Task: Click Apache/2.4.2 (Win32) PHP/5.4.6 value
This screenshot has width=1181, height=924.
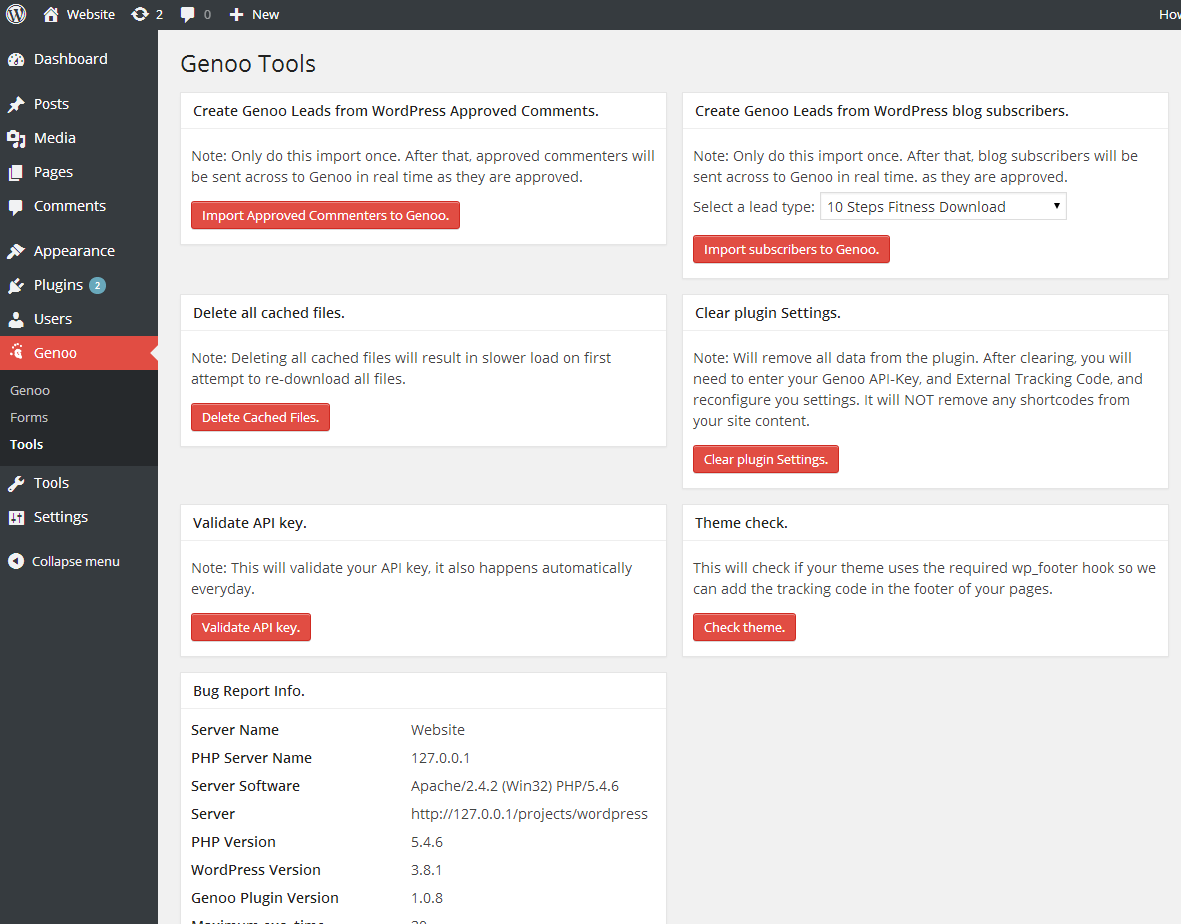Action: coord(514,785)
